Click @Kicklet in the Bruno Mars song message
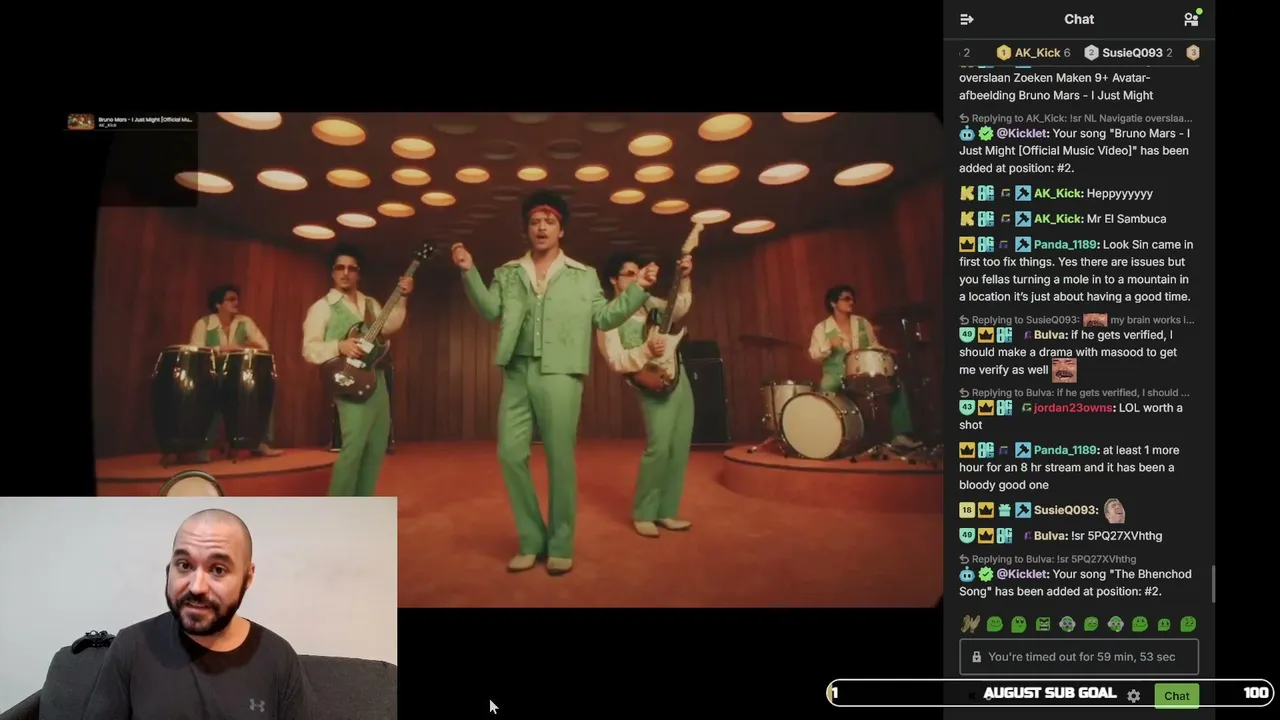 click(x=1022, y=133)
